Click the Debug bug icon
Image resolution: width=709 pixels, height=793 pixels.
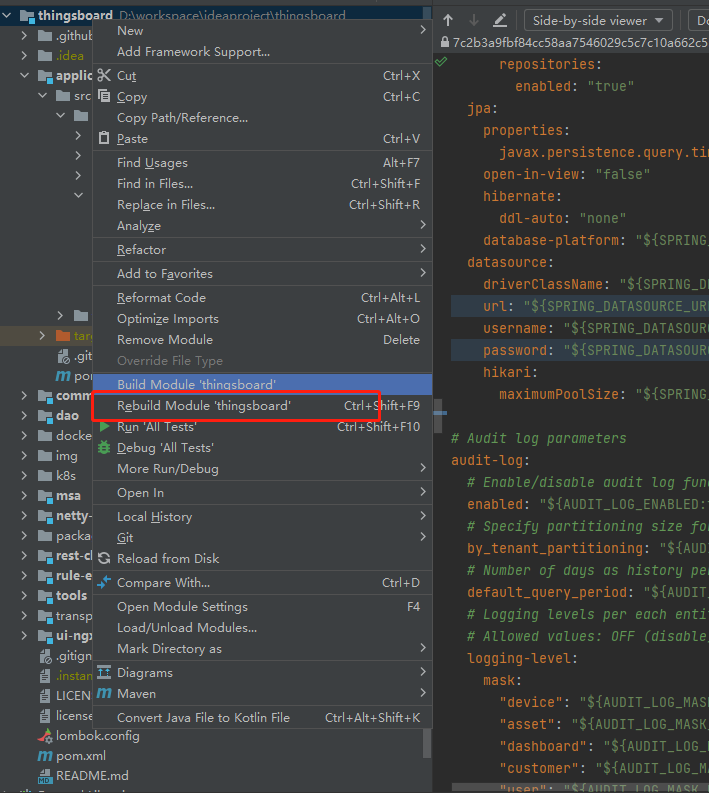pos(104,448)
